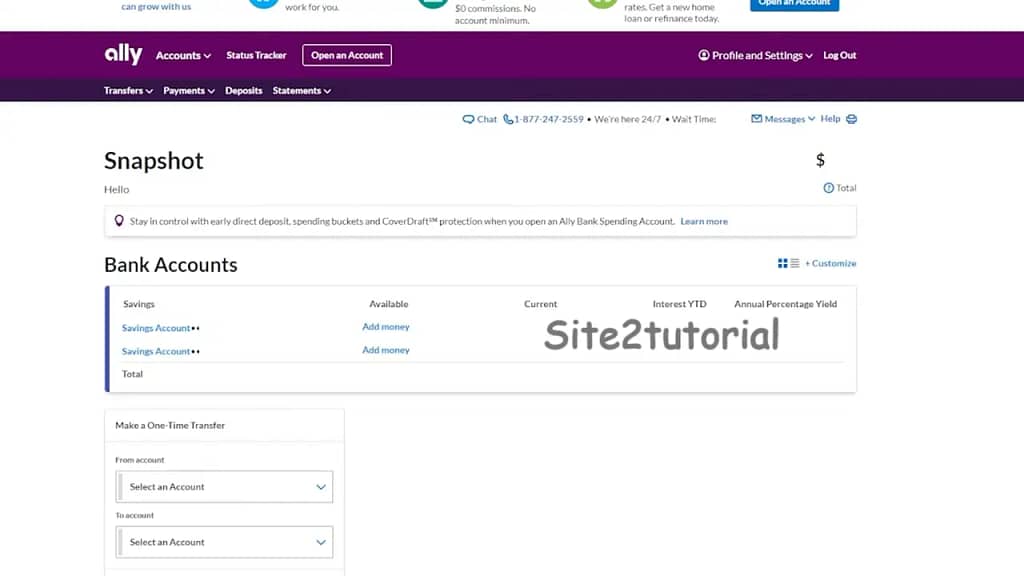Open the From account selector
This screenshot has height=576, width=1024.
(224, 487)
